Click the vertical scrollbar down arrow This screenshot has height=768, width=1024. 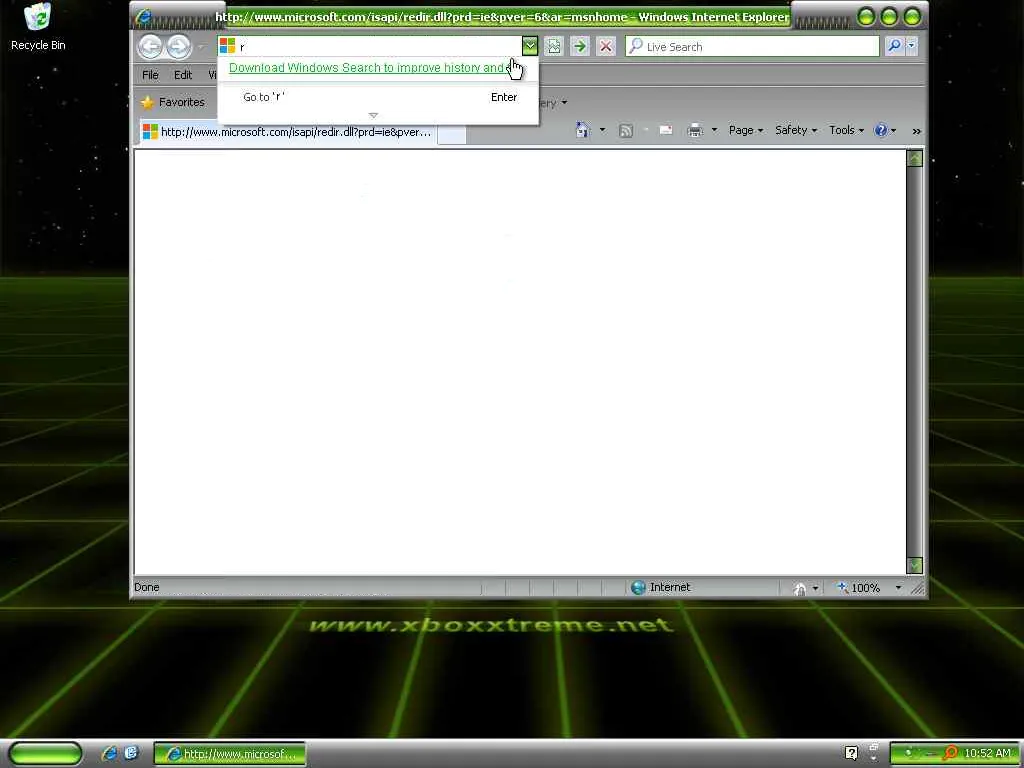(x=915, y=566)
